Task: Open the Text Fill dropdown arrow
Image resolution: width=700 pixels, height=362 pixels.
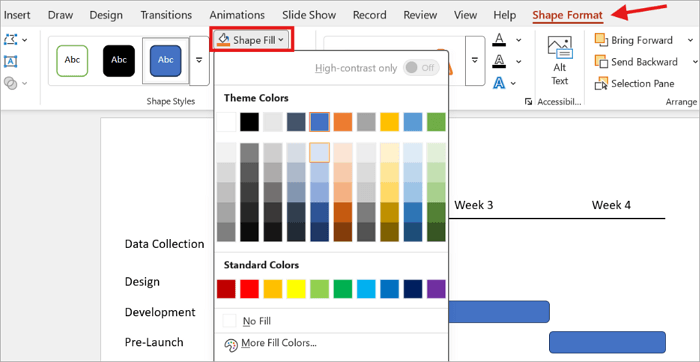Action: [x=518, y=40]
